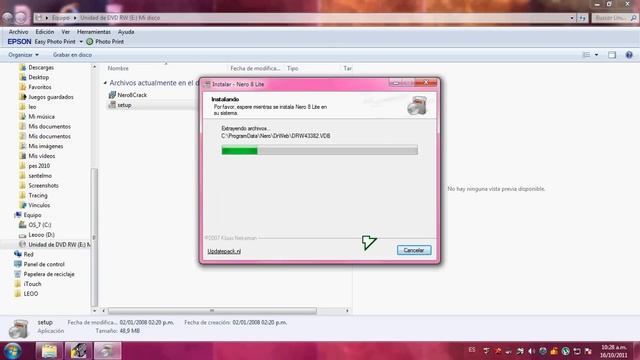640x360 pixels.
Task: Select Unidad de DVD RW (E:) drive icon
Action: 23,244
